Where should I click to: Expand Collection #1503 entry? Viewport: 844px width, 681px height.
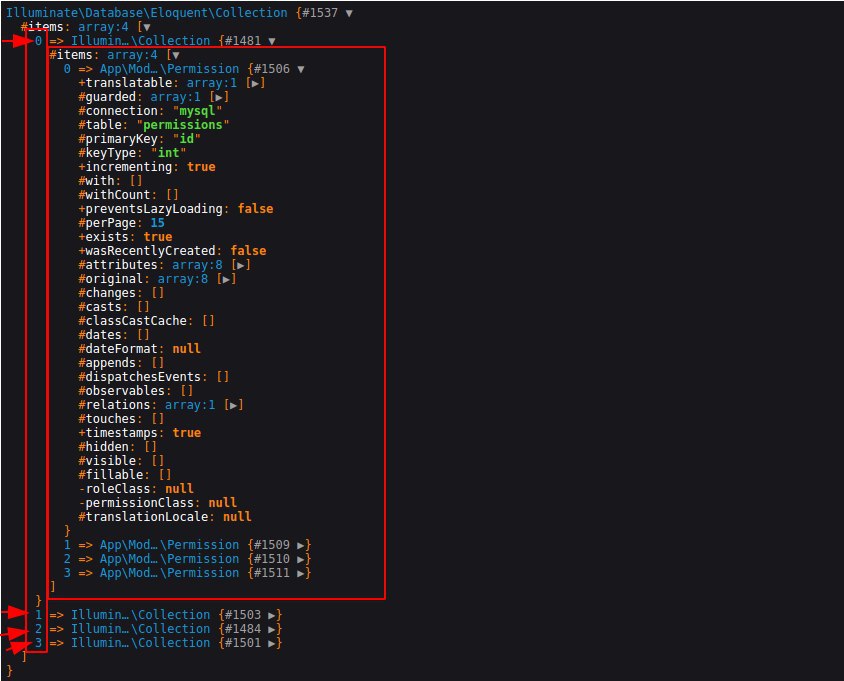click(272, 615)
